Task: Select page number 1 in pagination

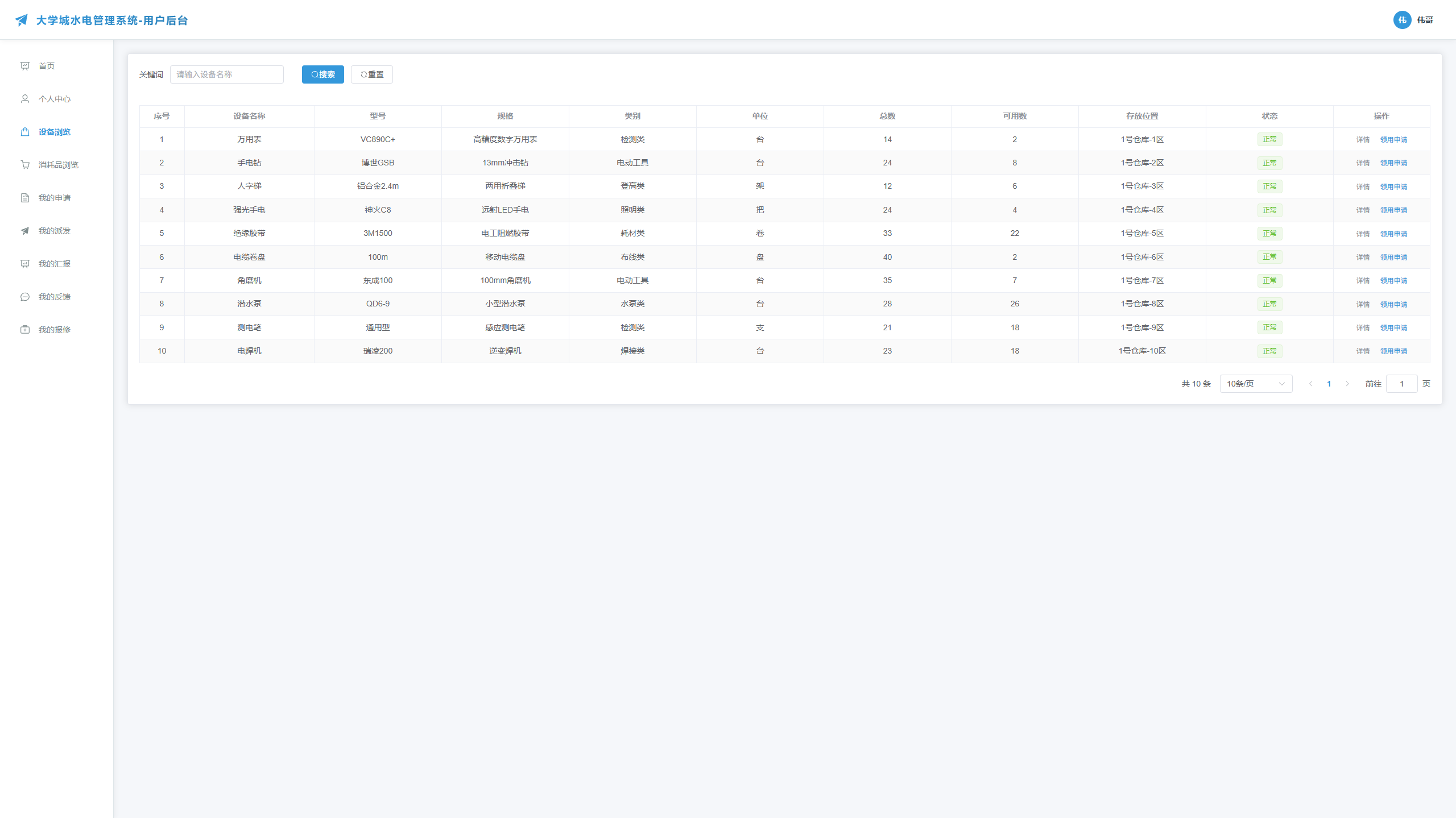Action: coord(1329,384)
